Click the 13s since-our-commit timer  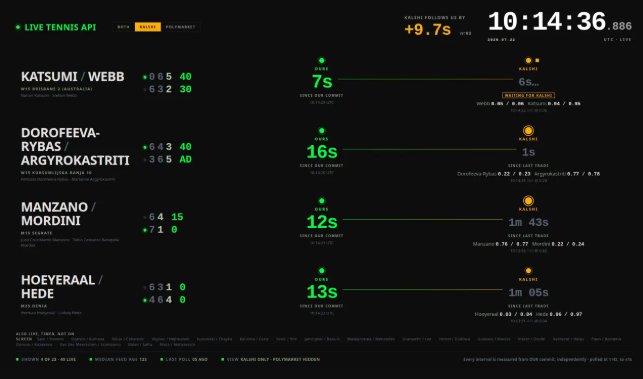click(322, 292)
